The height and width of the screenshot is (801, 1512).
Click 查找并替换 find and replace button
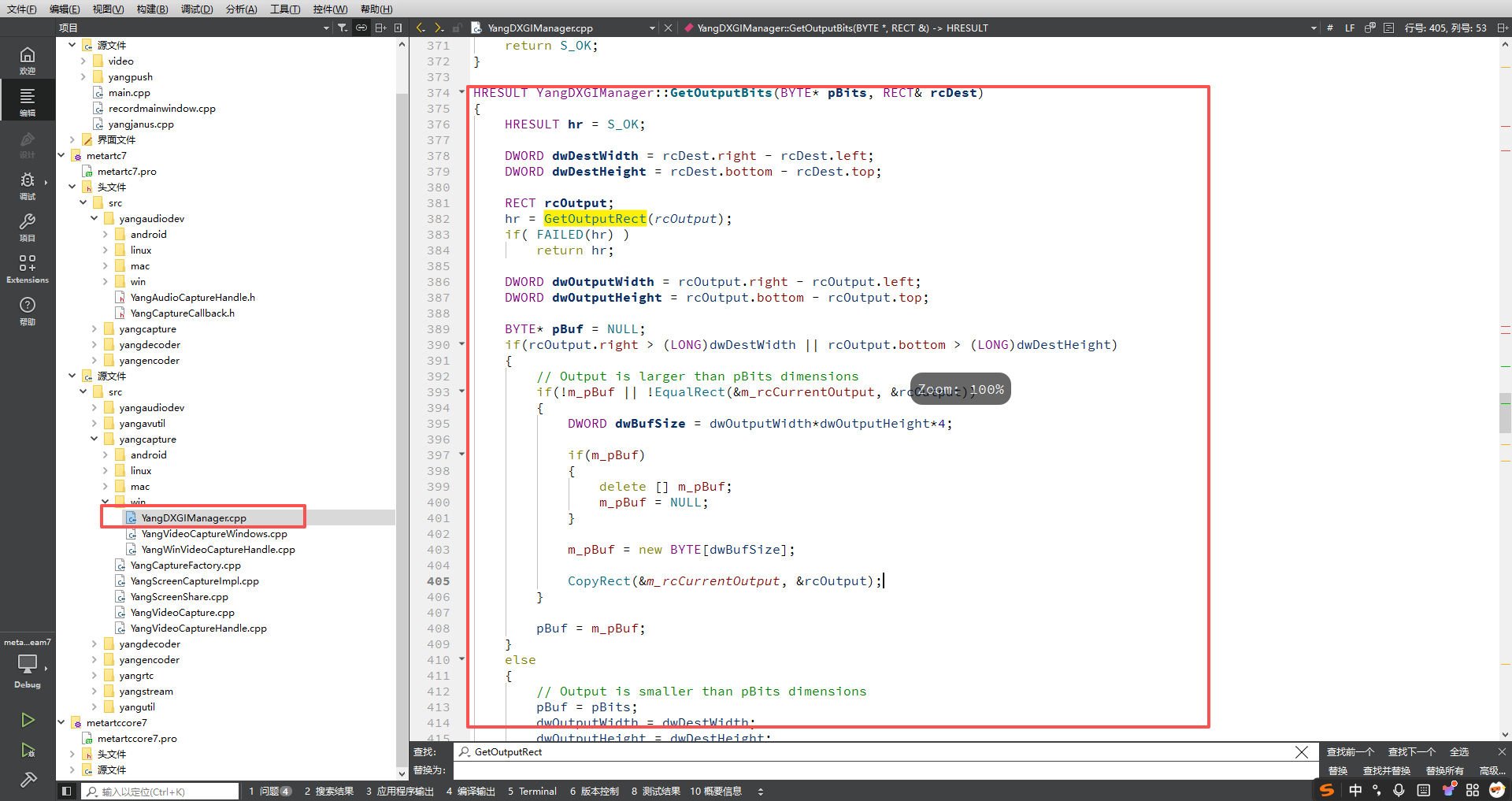pyautogui.click(x=1387, y=770)
